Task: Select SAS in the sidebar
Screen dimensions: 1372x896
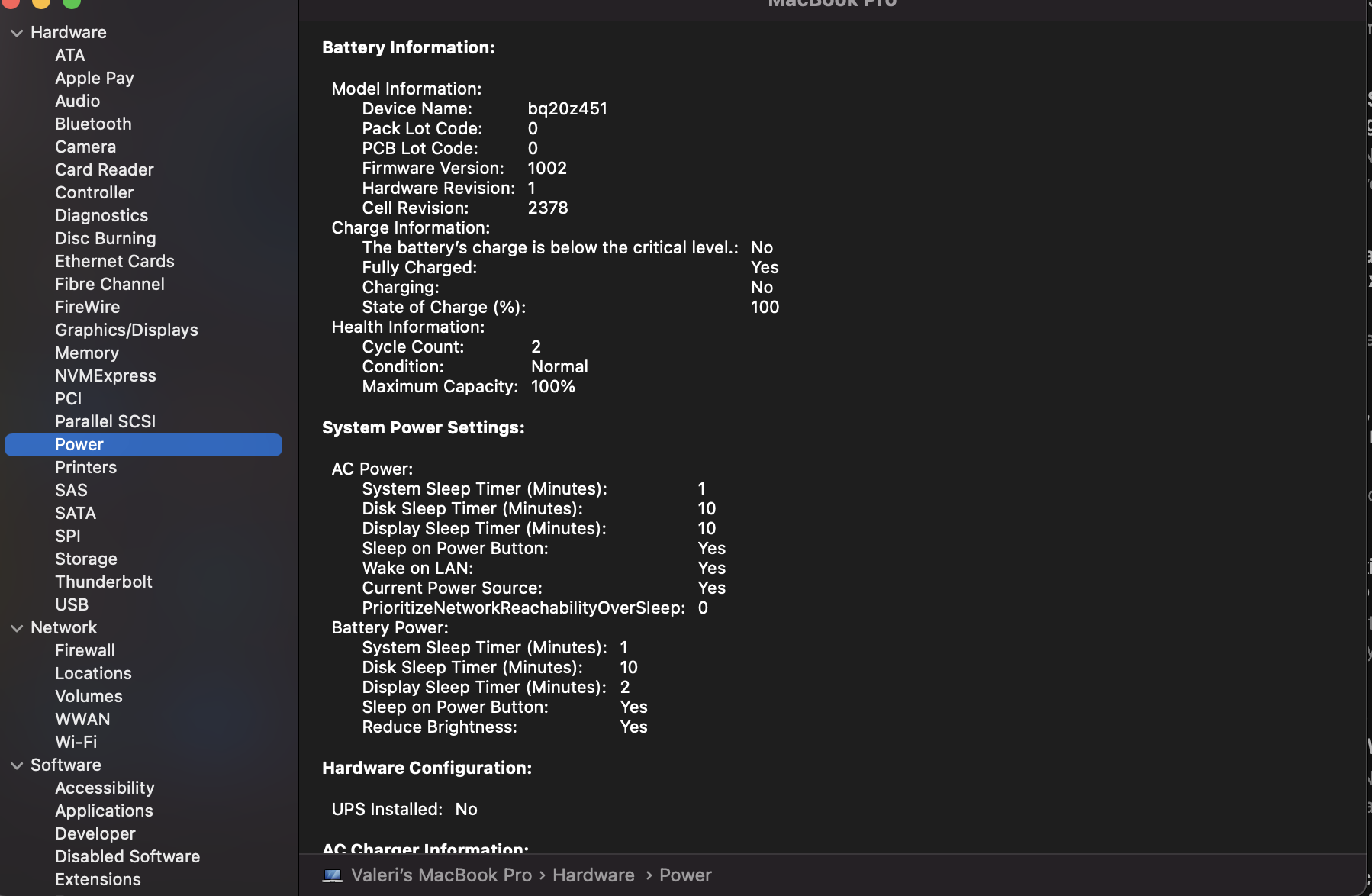Action: pos(71,490)
